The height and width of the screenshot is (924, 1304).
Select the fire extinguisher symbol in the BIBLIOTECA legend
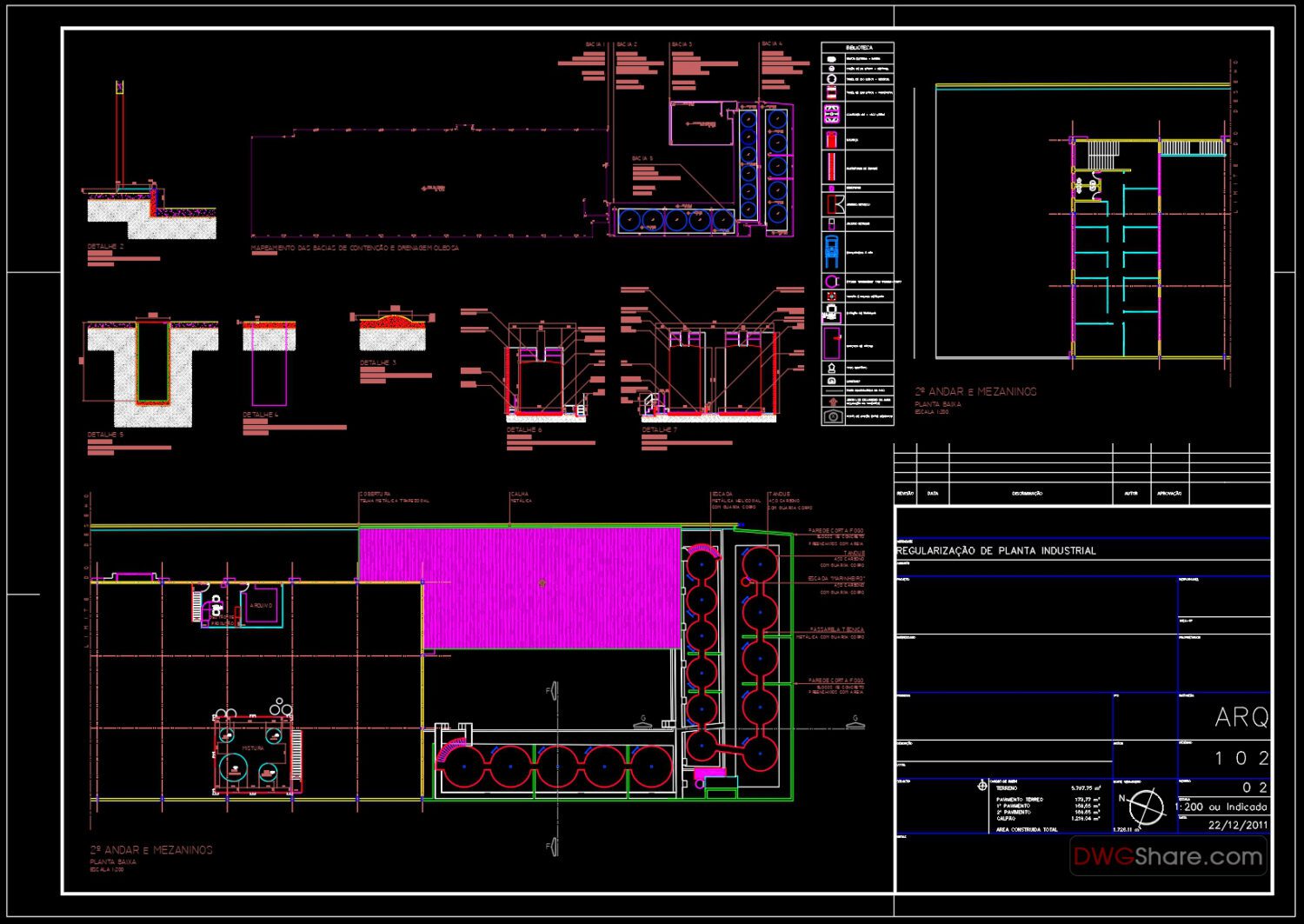pyautogui.click(x=831, y=138)
